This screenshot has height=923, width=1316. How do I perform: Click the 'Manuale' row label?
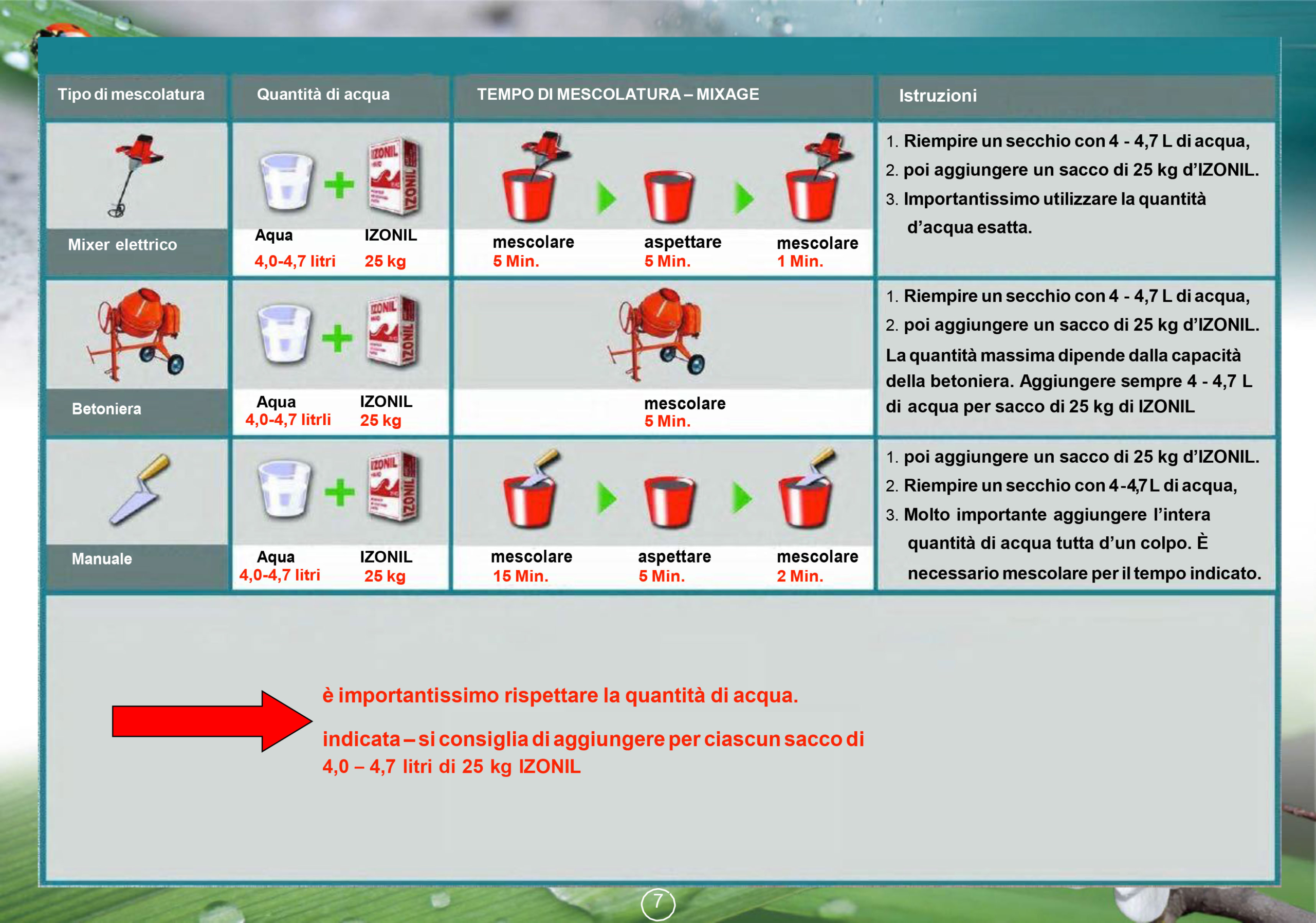102,559
